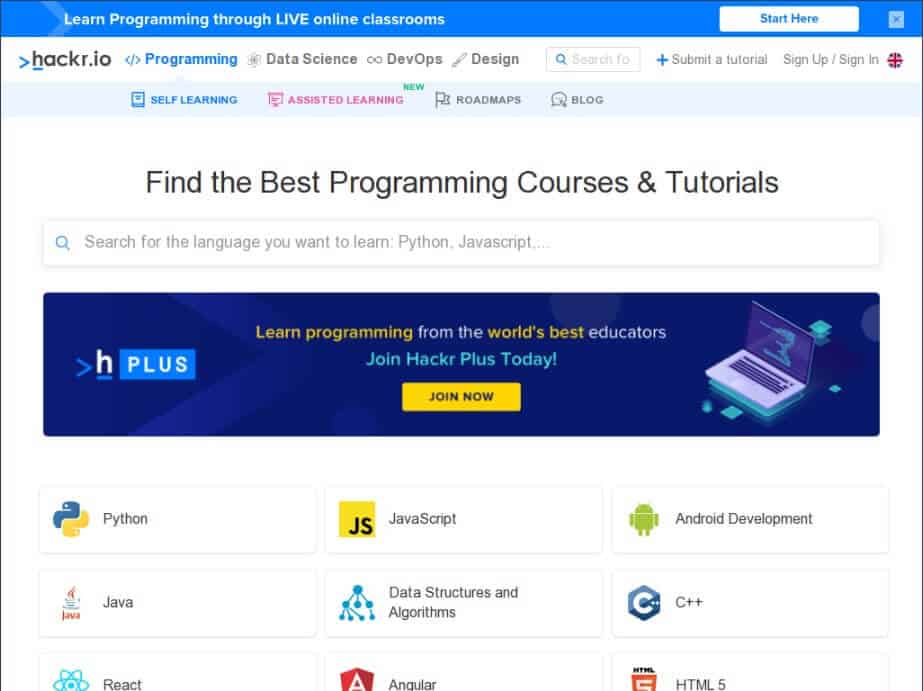Click the Blog chat bubble icon
Image resolution: width=923 pixels, height=691 pixels.
tap(559, 99)
